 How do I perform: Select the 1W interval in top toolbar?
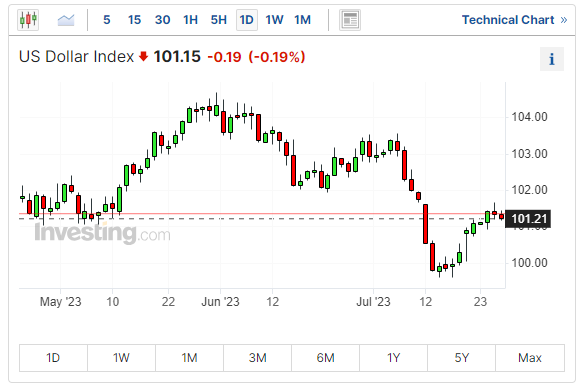click(x=274, y=20)
